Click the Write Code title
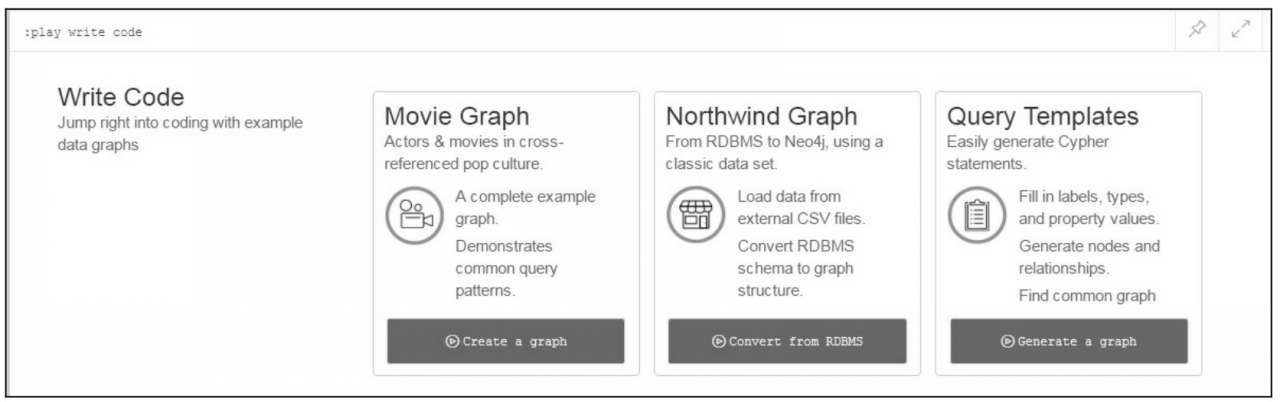The width and height of the screenshot is (1280, 402). tap(121, 97)
